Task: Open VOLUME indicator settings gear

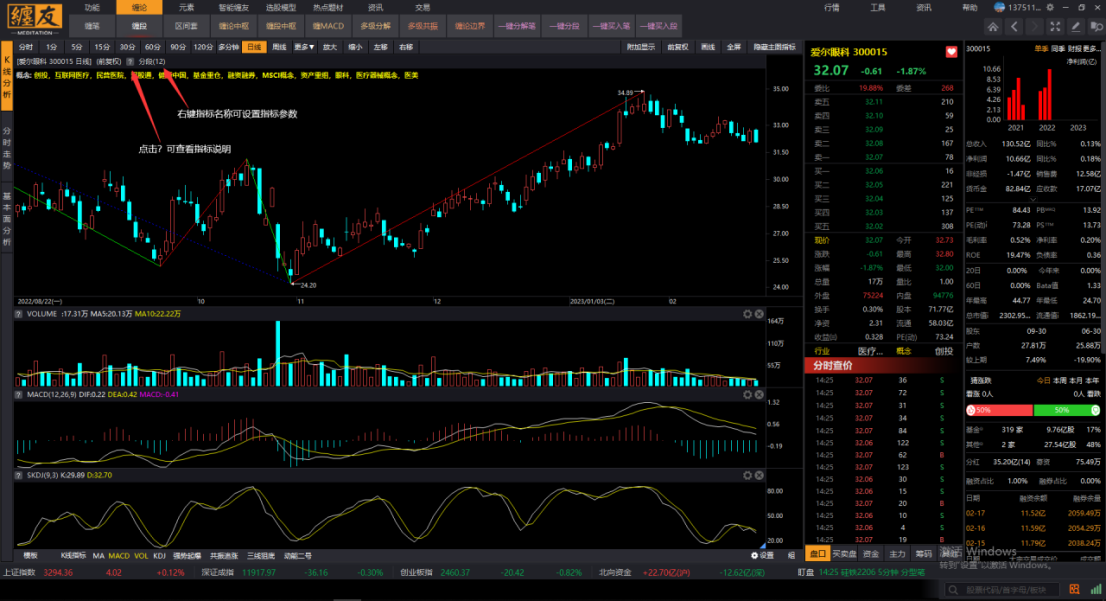Action: (x=747, y=314)
